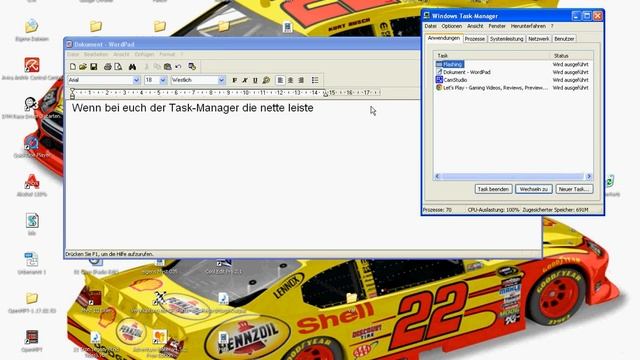Viewport: 640px width, 360px height.
Task: Switch to the Netzwerk tab
Action: point(538,39)
